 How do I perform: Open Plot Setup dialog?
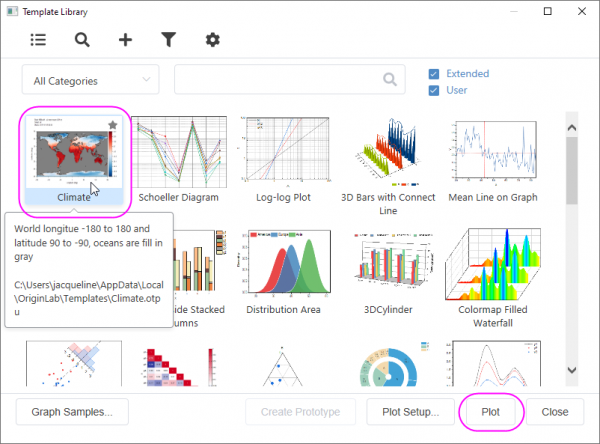403,411
